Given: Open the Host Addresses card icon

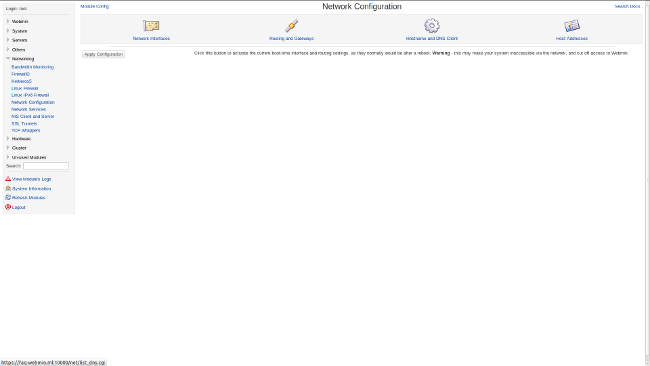Looking at the screenshot, I should (x=572, y=26).
